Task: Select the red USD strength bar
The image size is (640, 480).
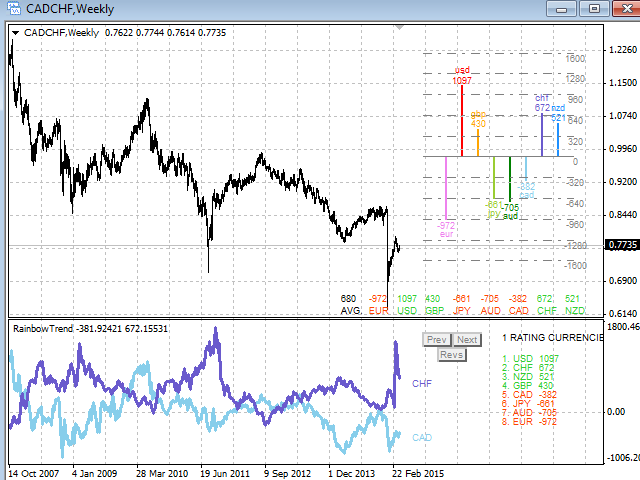Action: click(x=462, y=121)
